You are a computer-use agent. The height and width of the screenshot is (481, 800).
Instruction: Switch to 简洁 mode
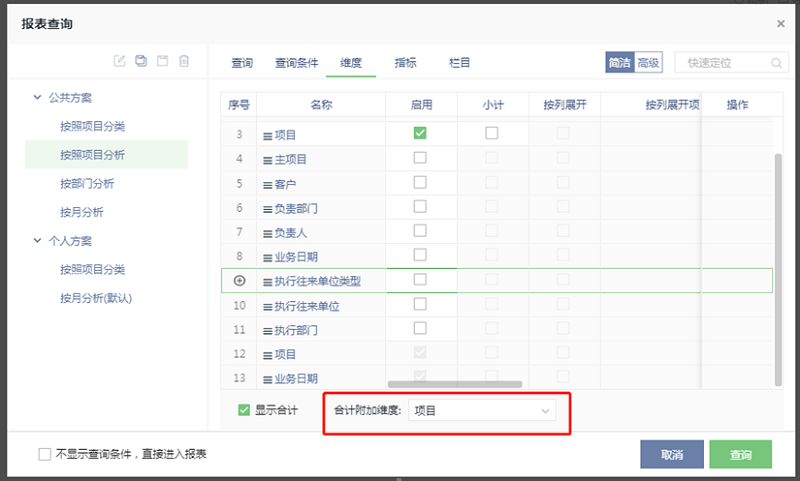pyautogui.click(x=620, y=62)
